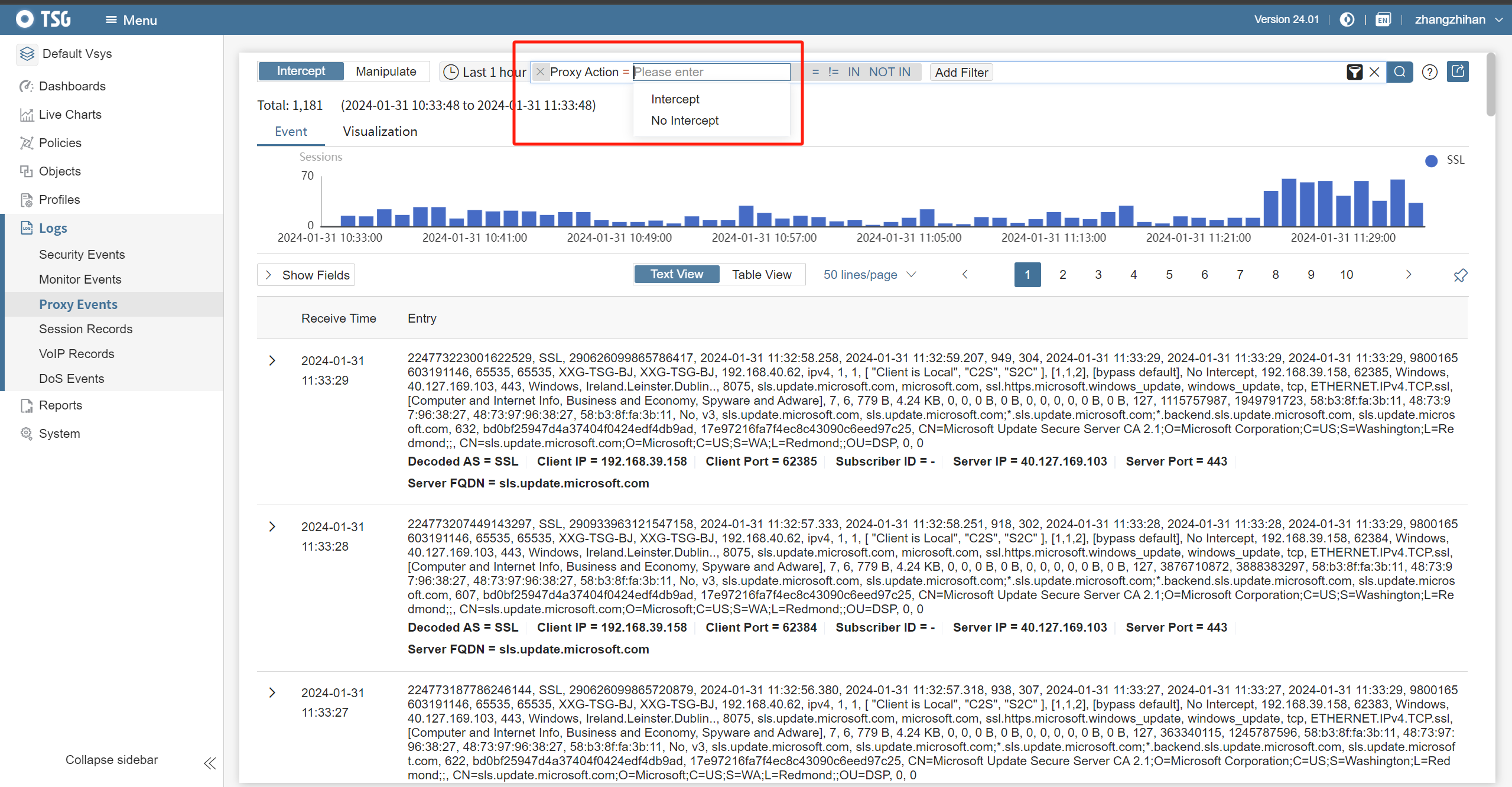Image resolution: width=1512 pixels, height=787 pixels.
Task: Remove the Proxy Action filter tag
Action: point(540,72)
